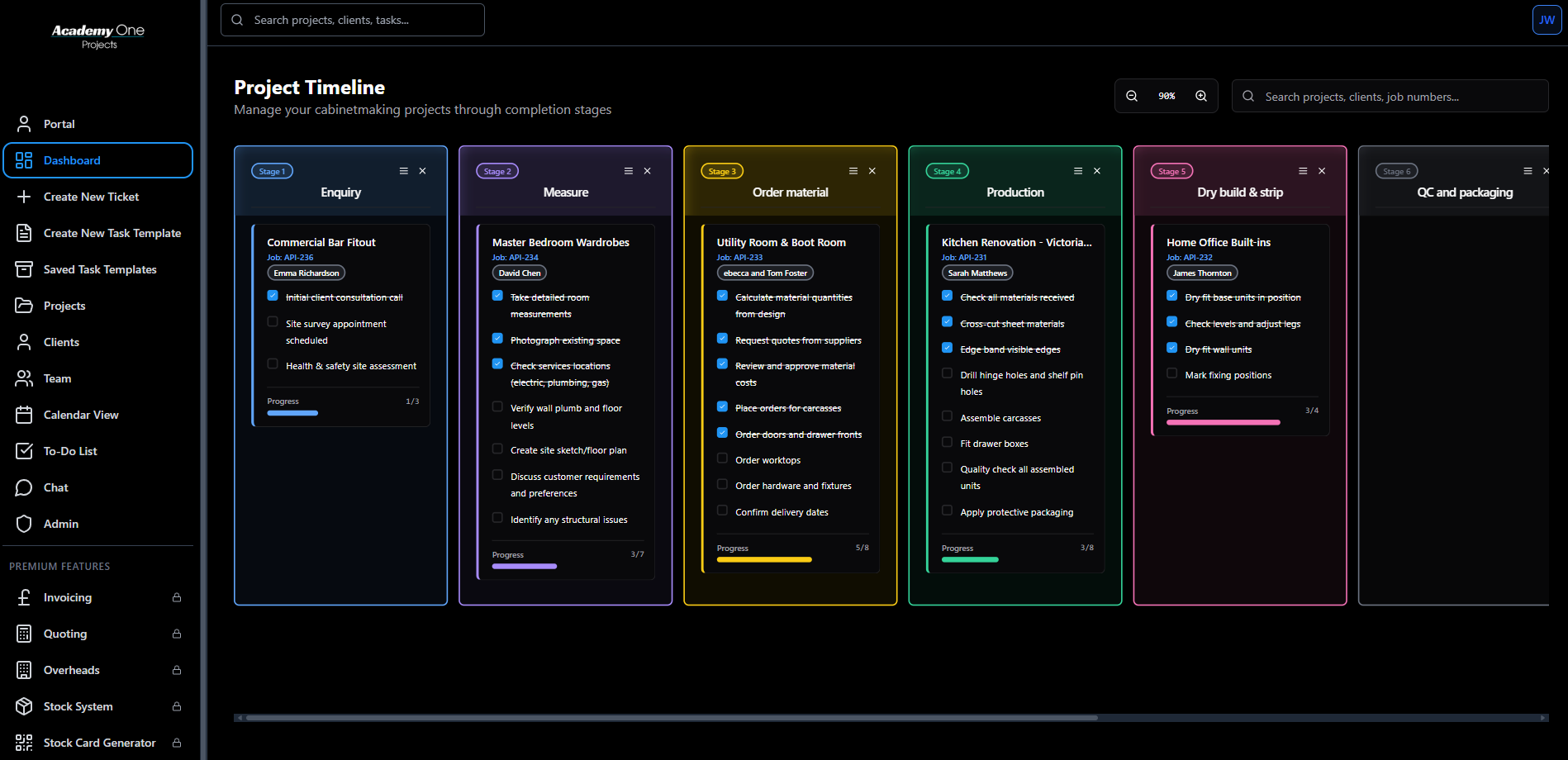The height and width of the screenshot is (760, 1568).
Task: Click Stock System lock icon
Action: (177, 706)
